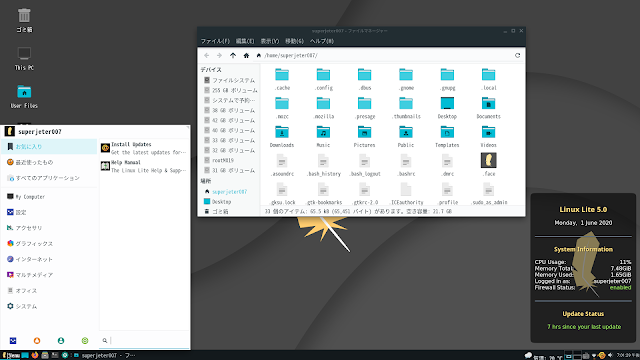The image size is (640, 360).
Task: Select the .mozc folder
Action: coord(282,108)
